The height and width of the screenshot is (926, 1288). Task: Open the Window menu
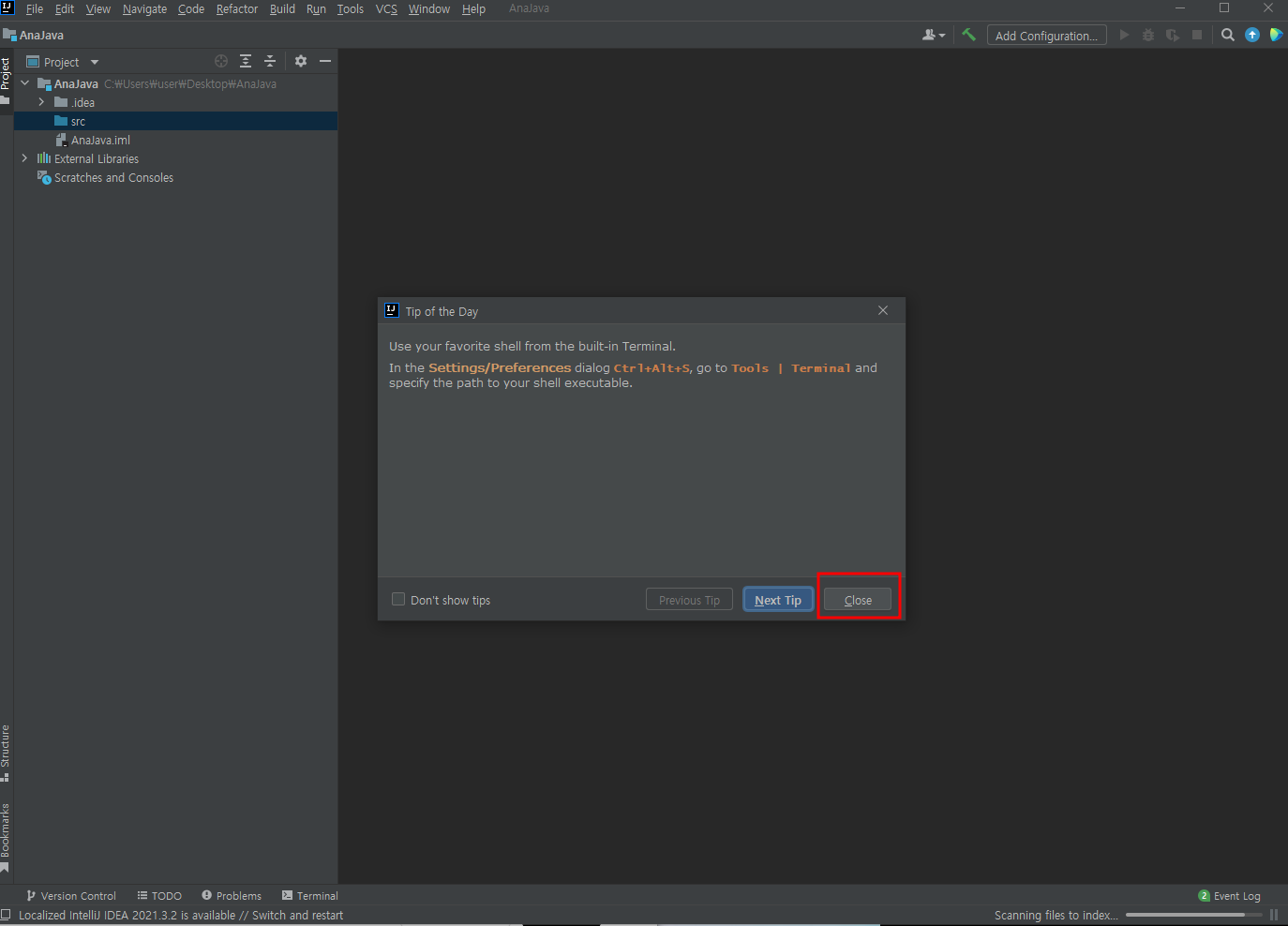[x=429, y=9]
